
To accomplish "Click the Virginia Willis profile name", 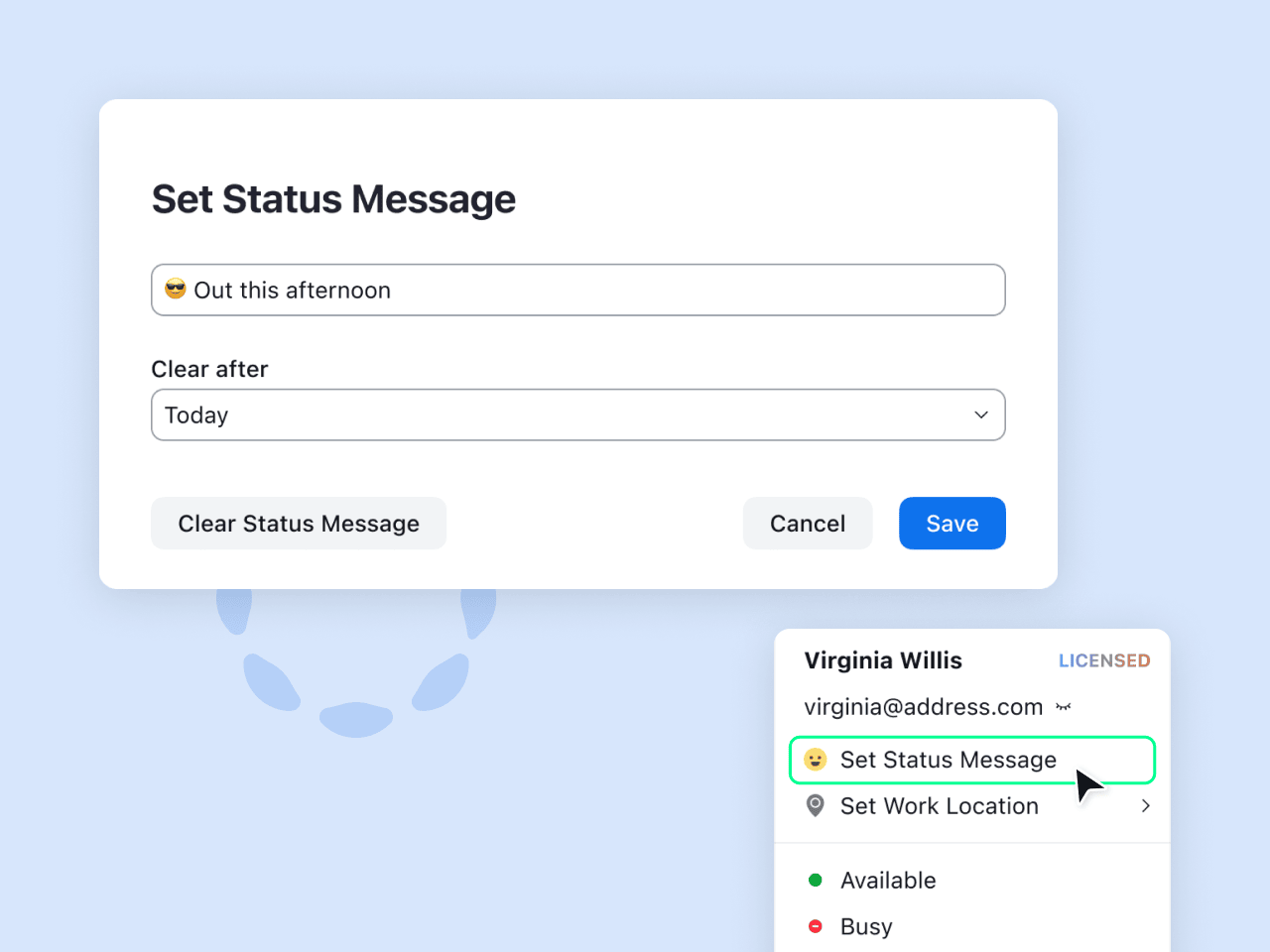I will [883, 660].
